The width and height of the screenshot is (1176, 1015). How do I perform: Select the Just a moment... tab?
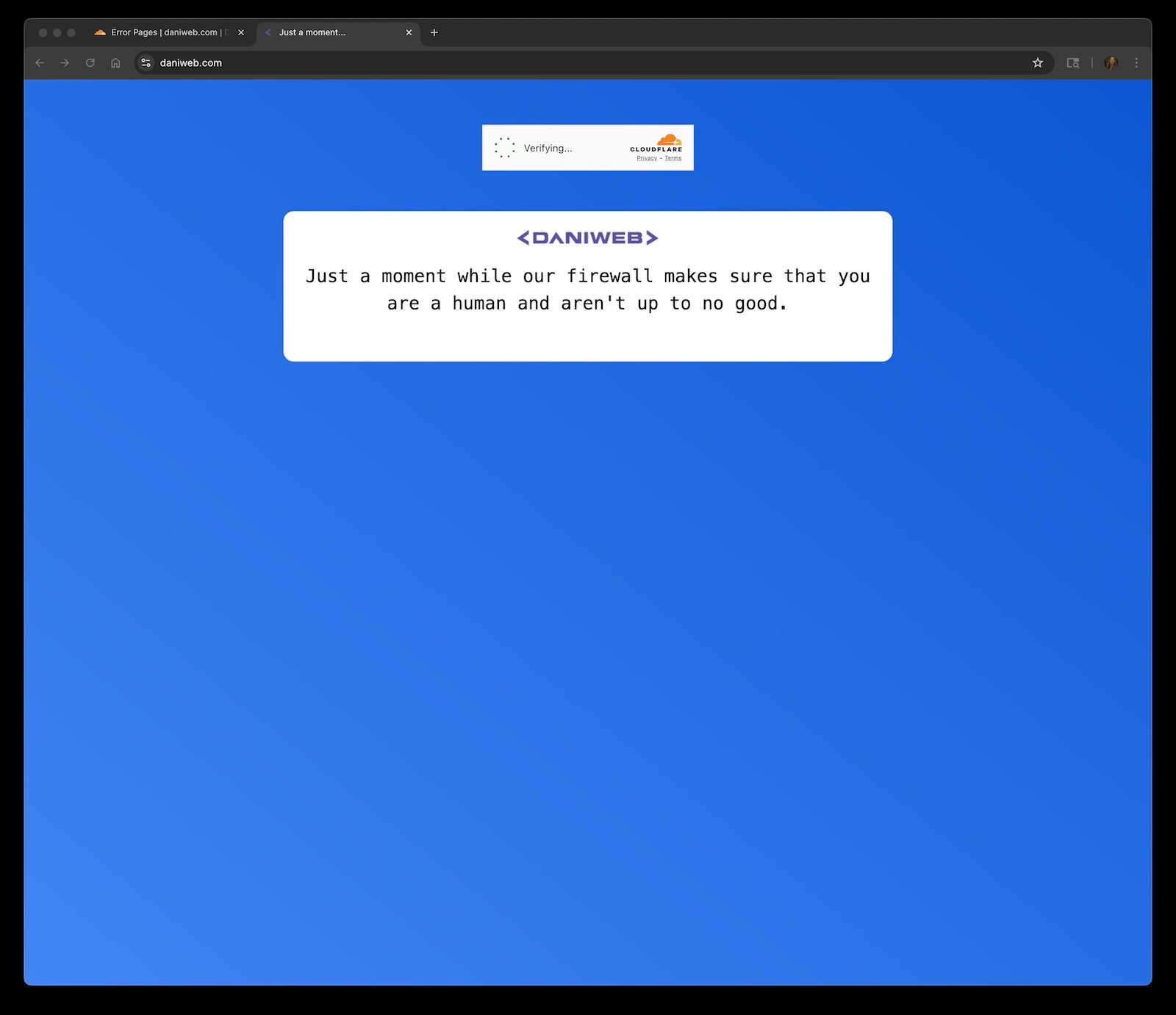click(x=338, y=32)
